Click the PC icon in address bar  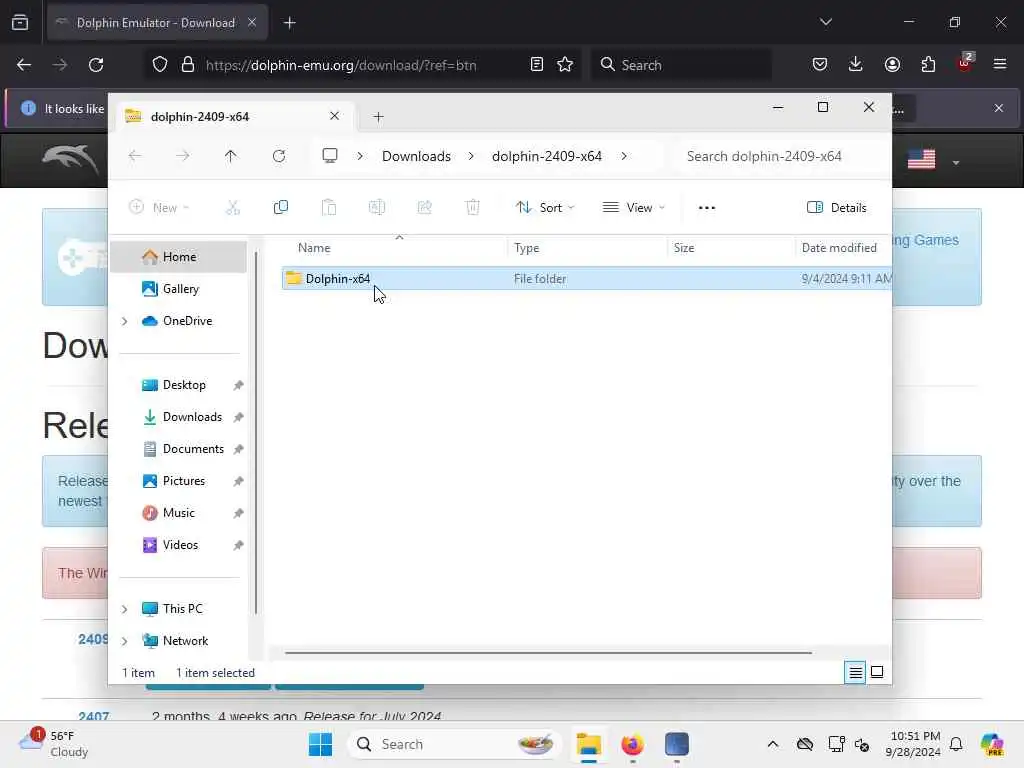click(330, 156)
